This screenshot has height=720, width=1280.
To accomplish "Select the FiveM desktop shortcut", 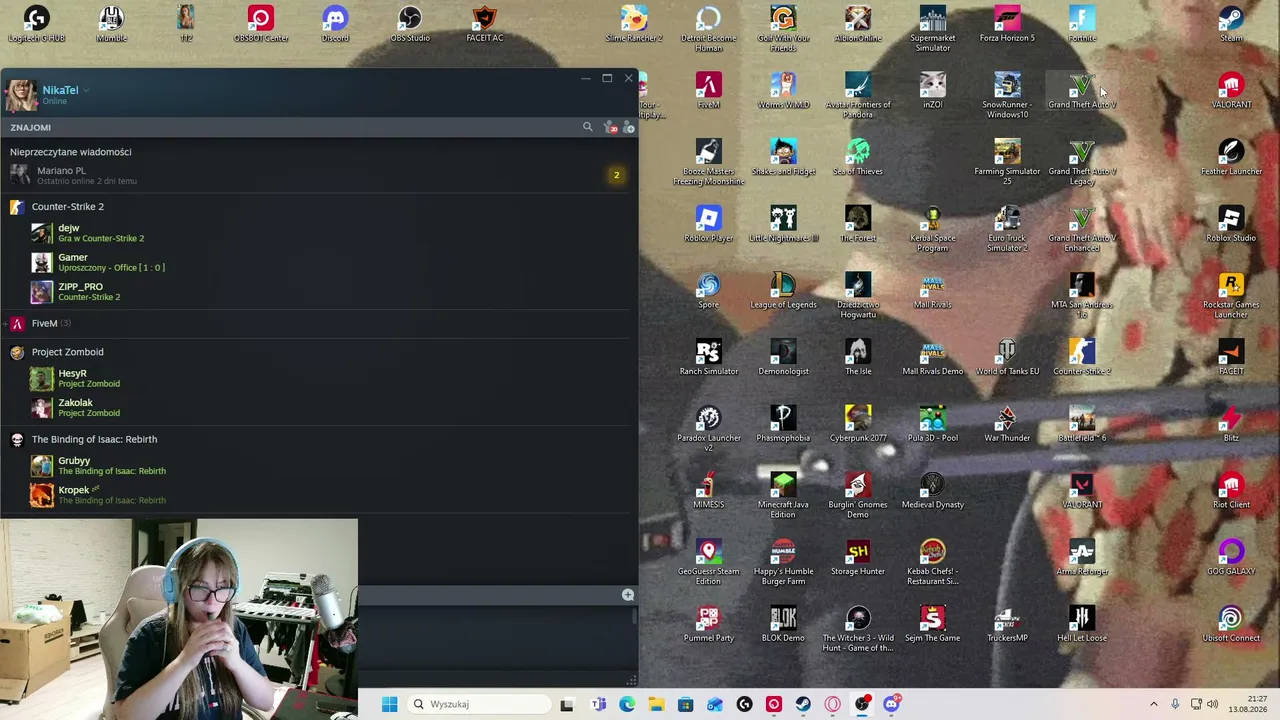I will (x=708, y=91).
